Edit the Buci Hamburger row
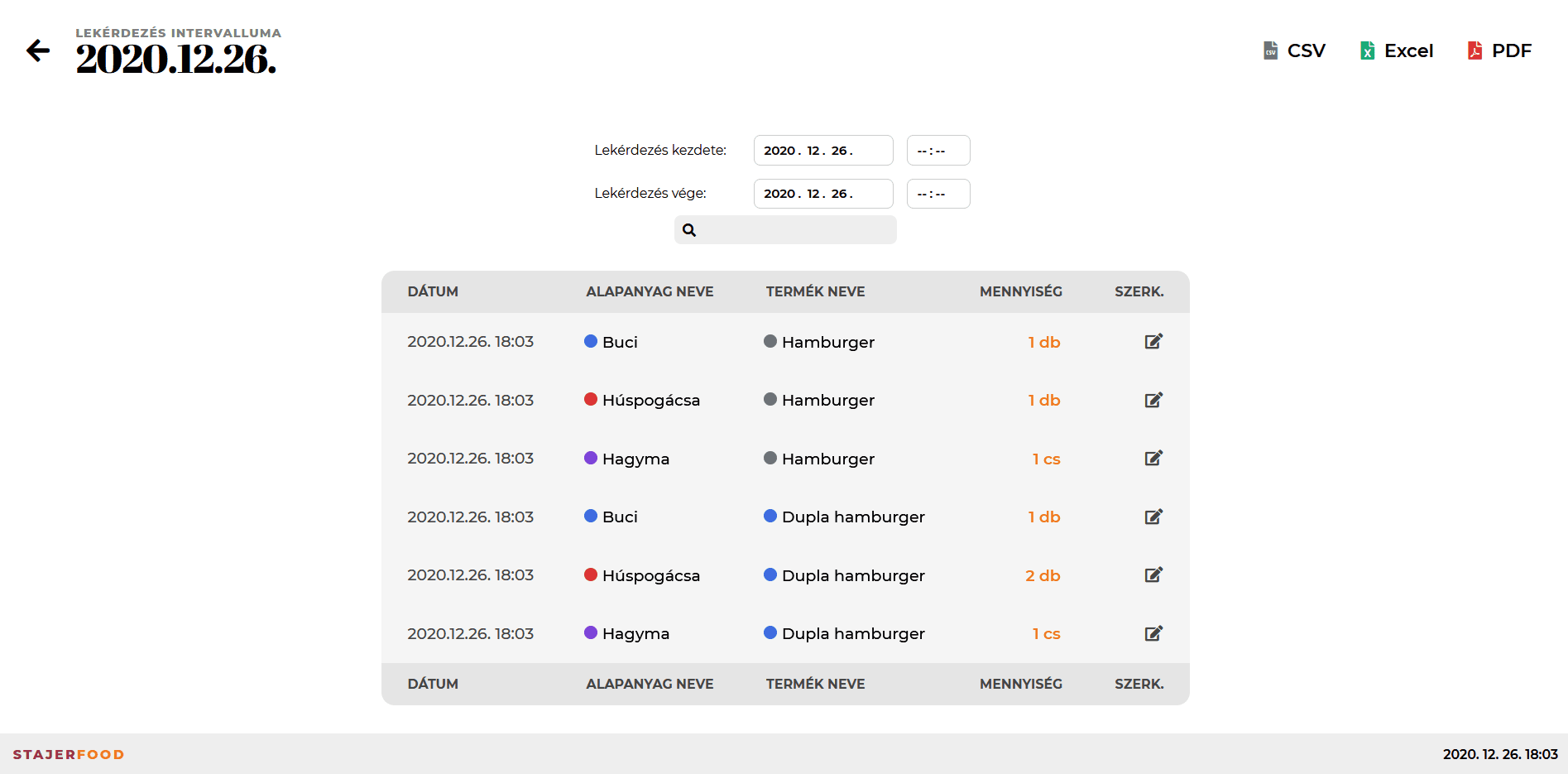1568x774 pixels. 1153,342
